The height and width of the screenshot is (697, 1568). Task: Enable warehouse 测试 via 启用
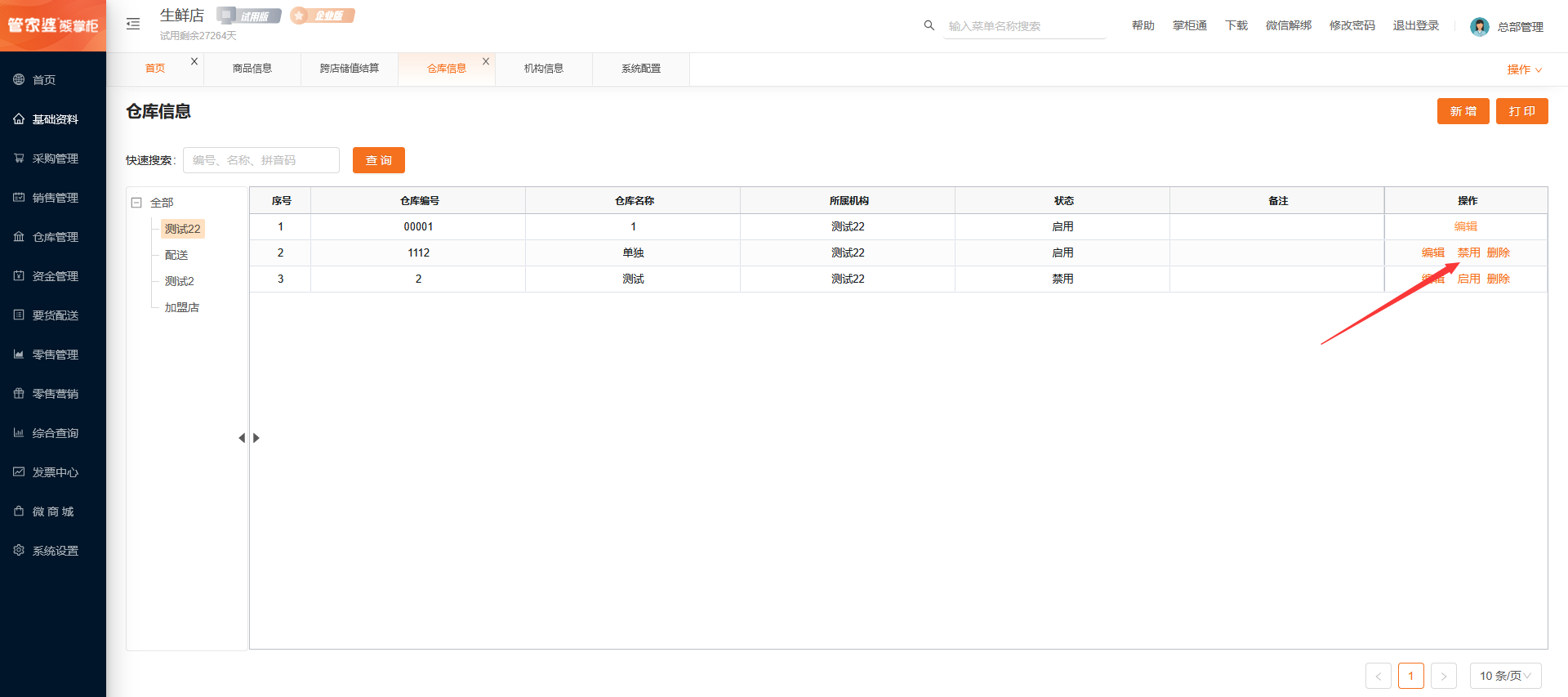click(1468, 279)
